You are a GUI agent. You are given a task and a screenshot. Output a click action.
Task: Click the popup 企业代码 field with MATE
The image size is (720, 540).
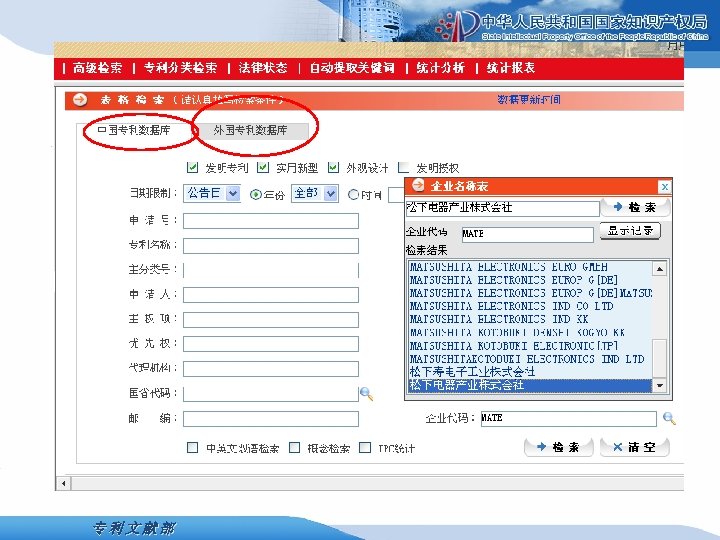point(528,234)
